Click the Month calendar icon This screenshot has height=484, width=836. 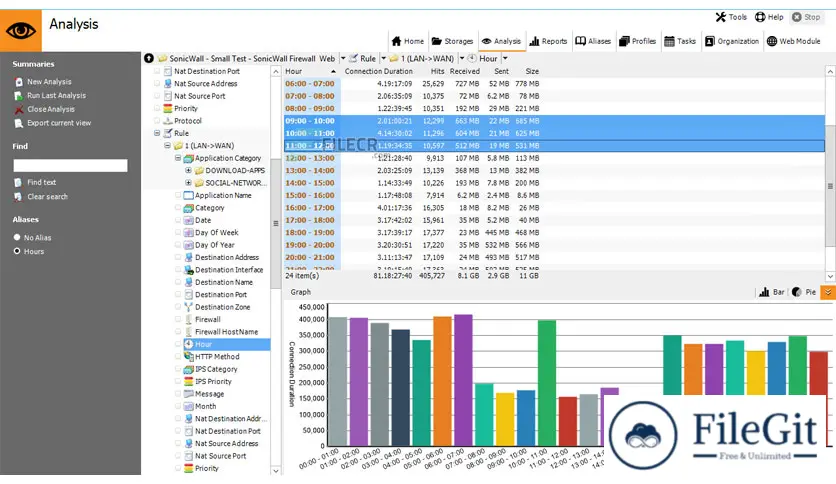(189, 406)
